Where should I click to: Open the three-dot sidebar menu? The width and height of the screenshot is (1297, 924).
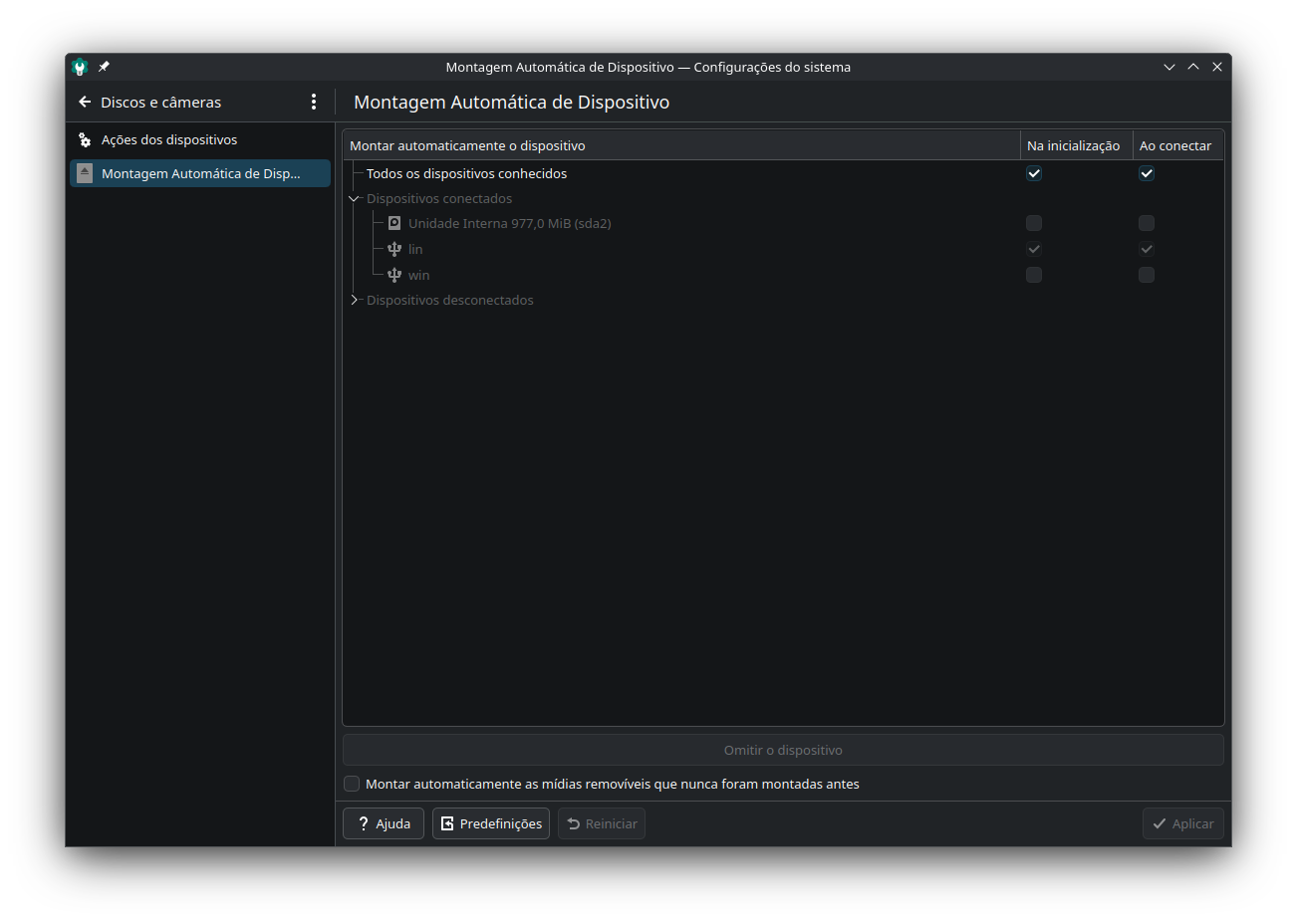click(x=314, y=102)
